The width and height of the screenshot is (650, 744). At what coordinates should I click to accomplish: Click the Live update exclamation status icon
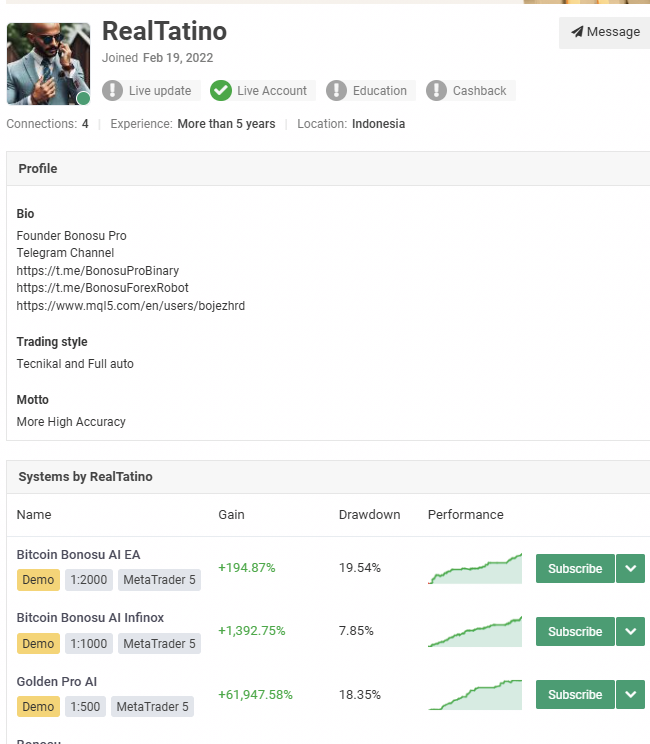(x=113, y=91)
